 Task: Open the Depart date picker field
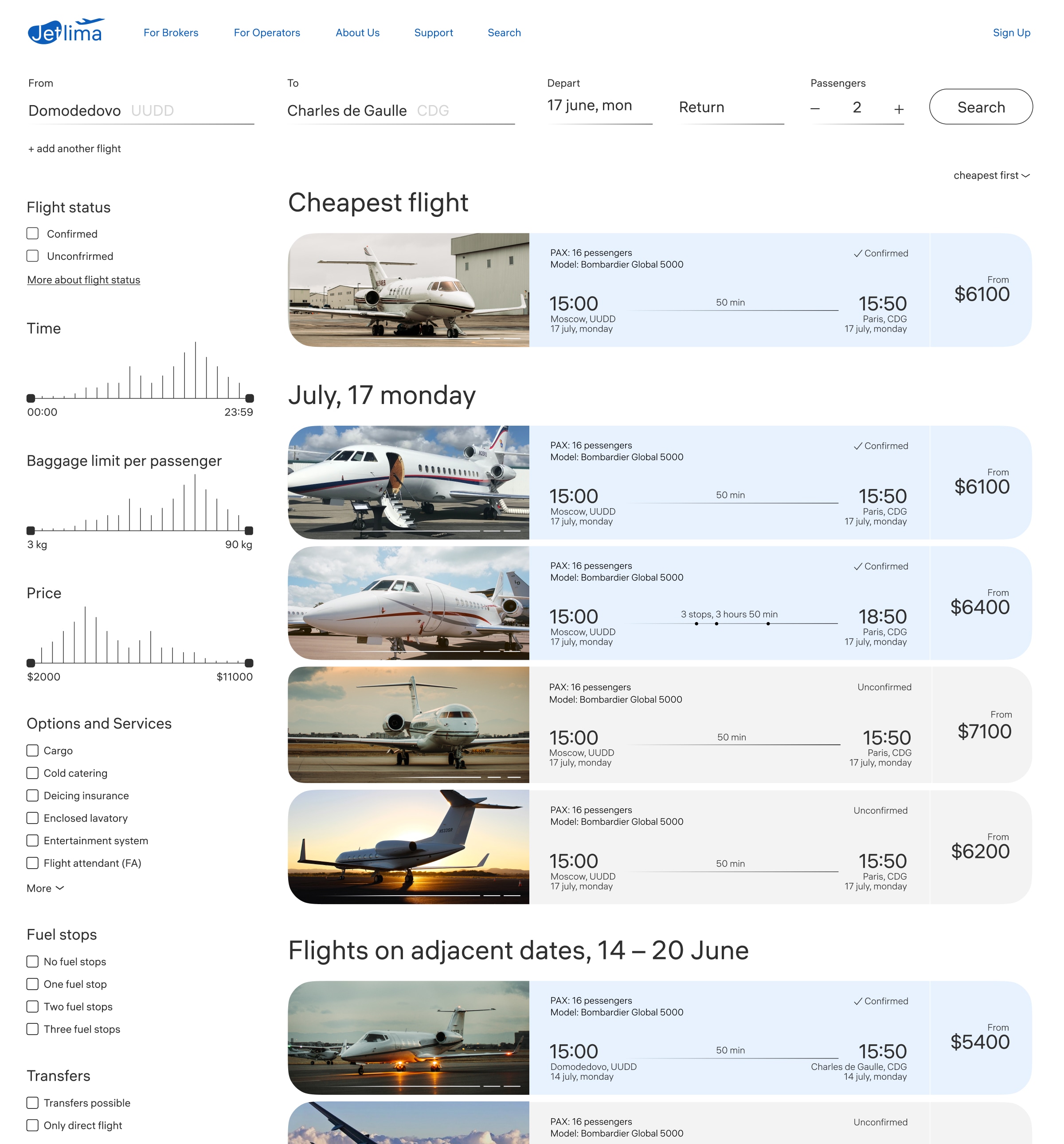599,106
